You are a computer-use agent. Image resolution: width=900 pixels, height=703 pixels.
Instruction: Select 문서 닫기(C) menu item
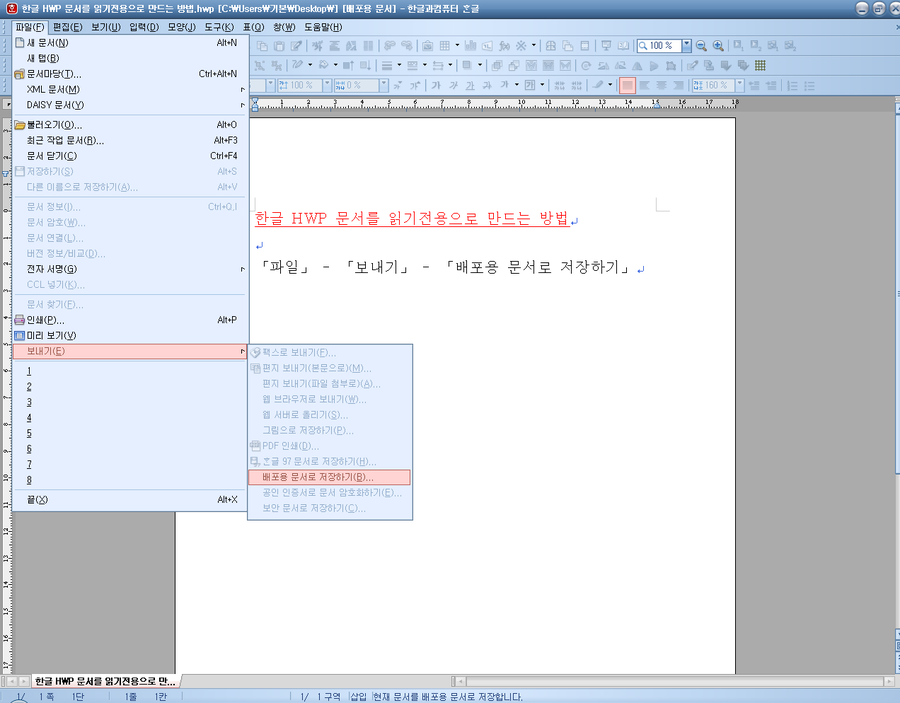(130, 156)
